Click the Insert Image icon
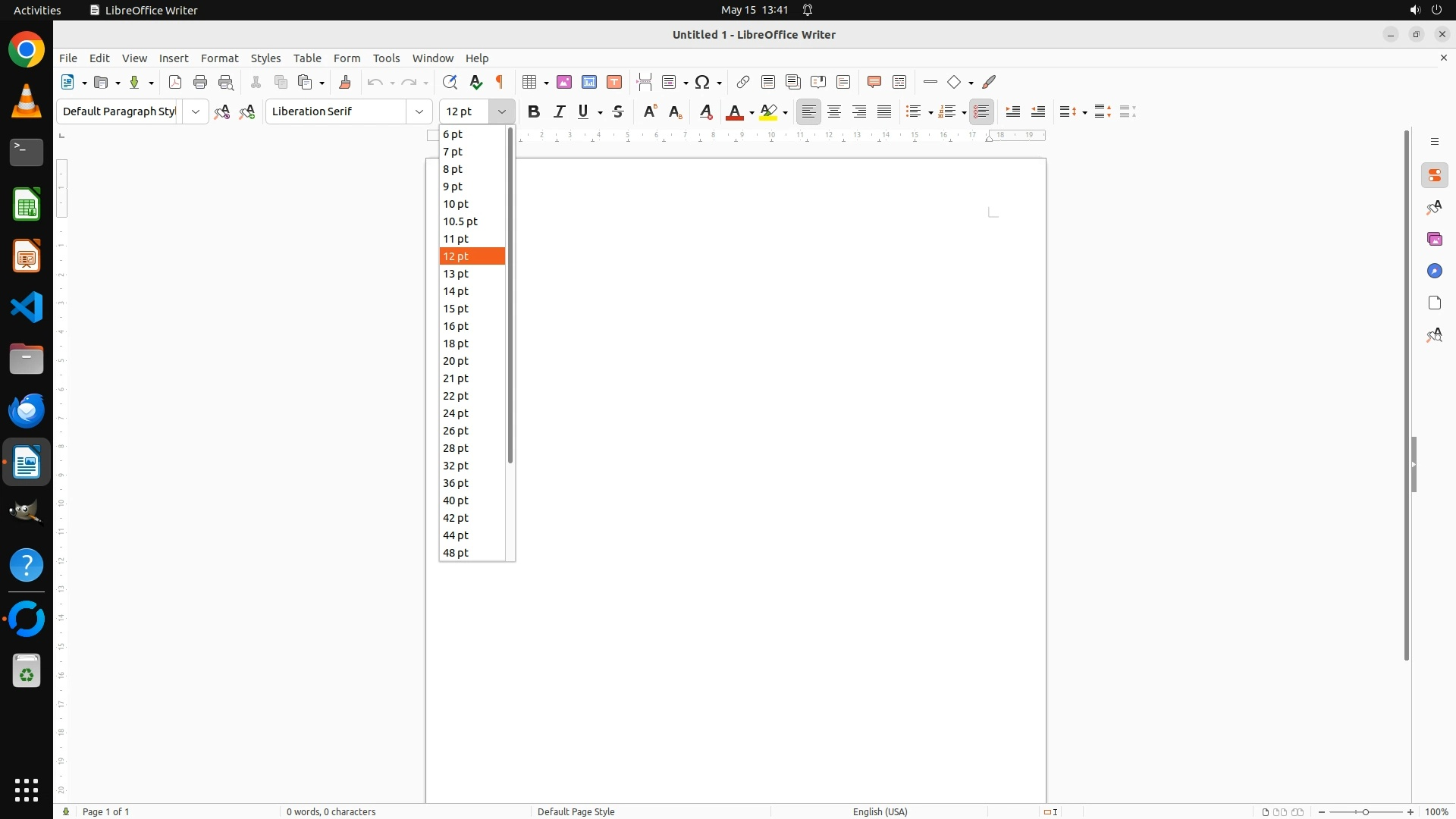The height and width of the screenshot is (819, 1456). pyautogui.click(x=564, y=82)
